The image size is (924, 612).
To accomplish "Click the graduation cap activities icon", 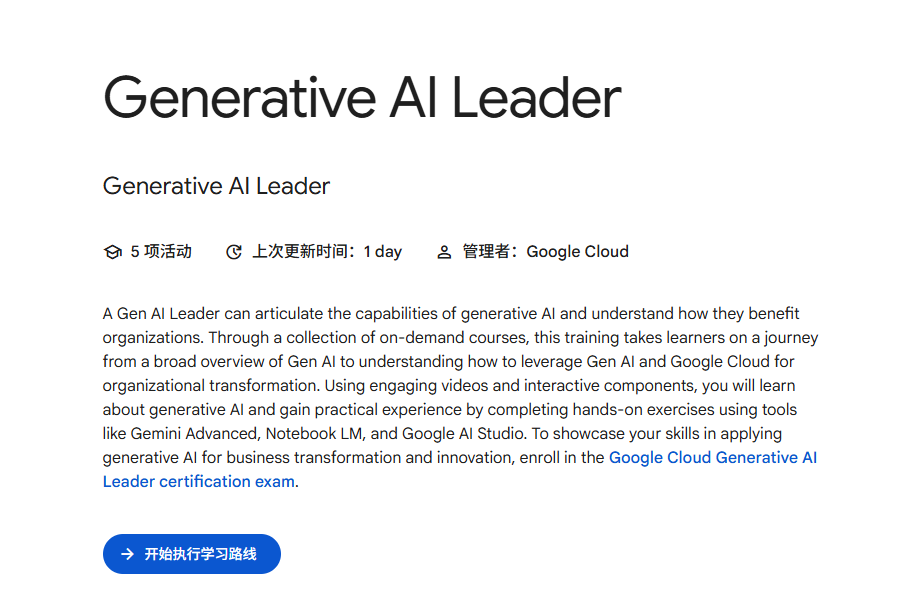I will tap(112, 252).
